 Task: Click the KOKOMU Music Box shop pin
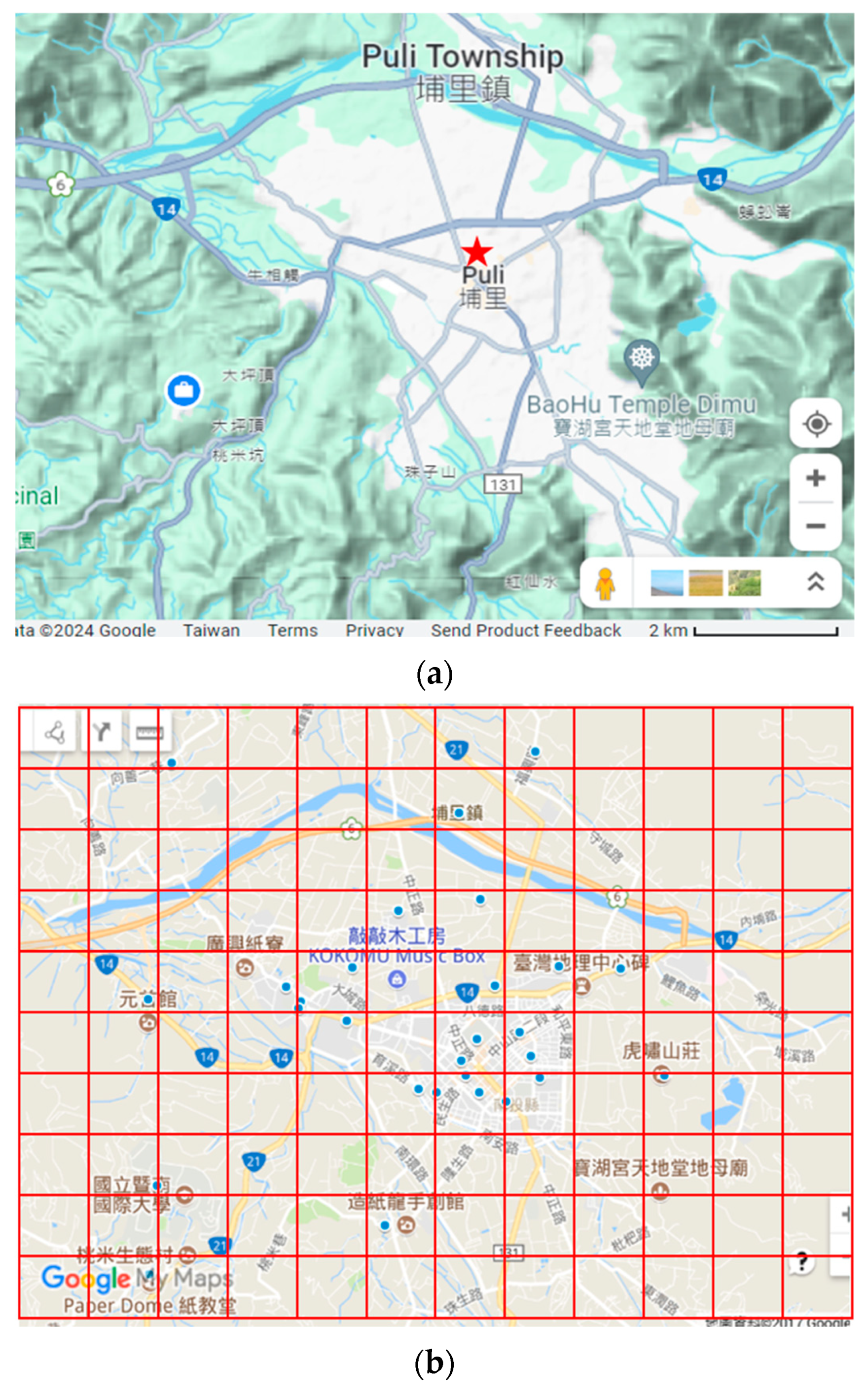click(397, 978)
